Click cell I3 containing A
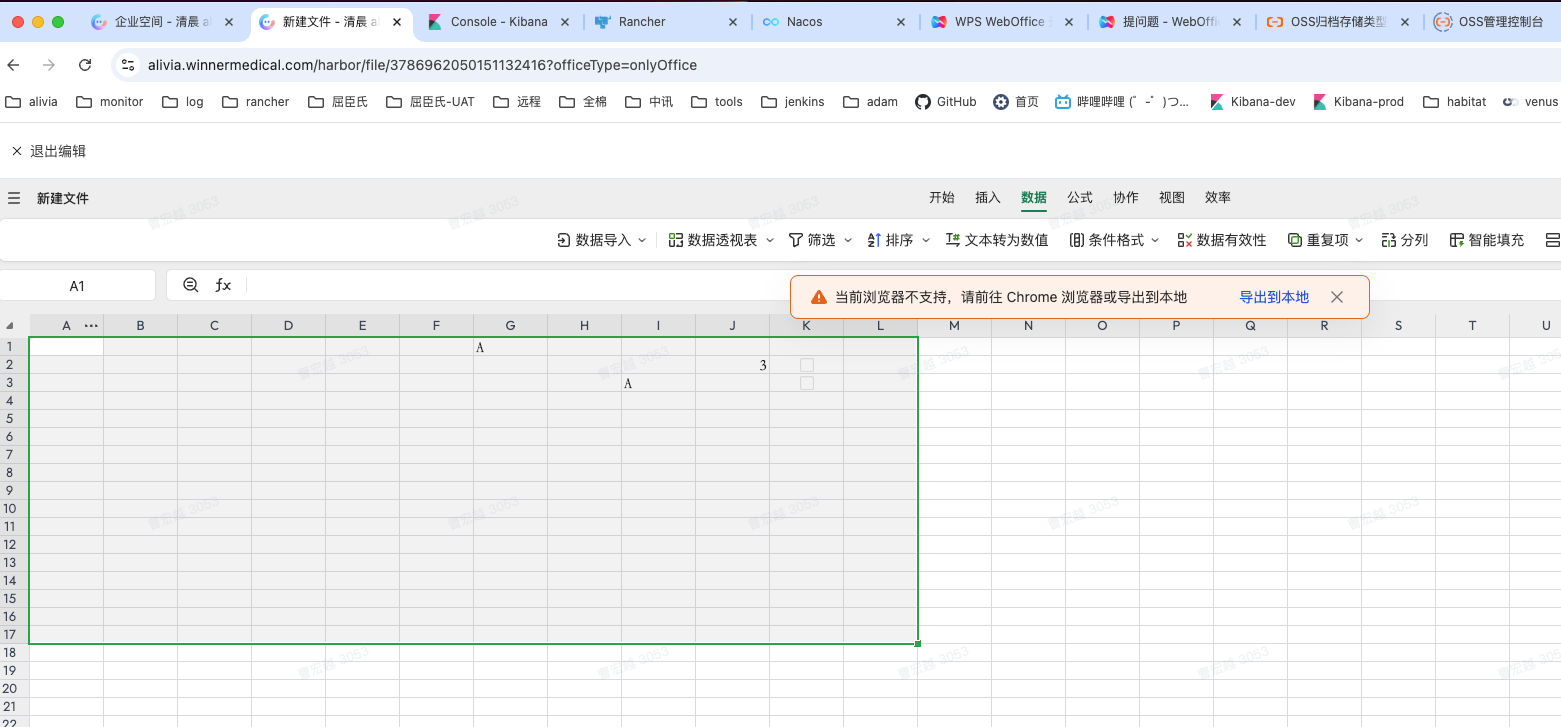Viewport: 1561px width, 727px height. [659, 383]
